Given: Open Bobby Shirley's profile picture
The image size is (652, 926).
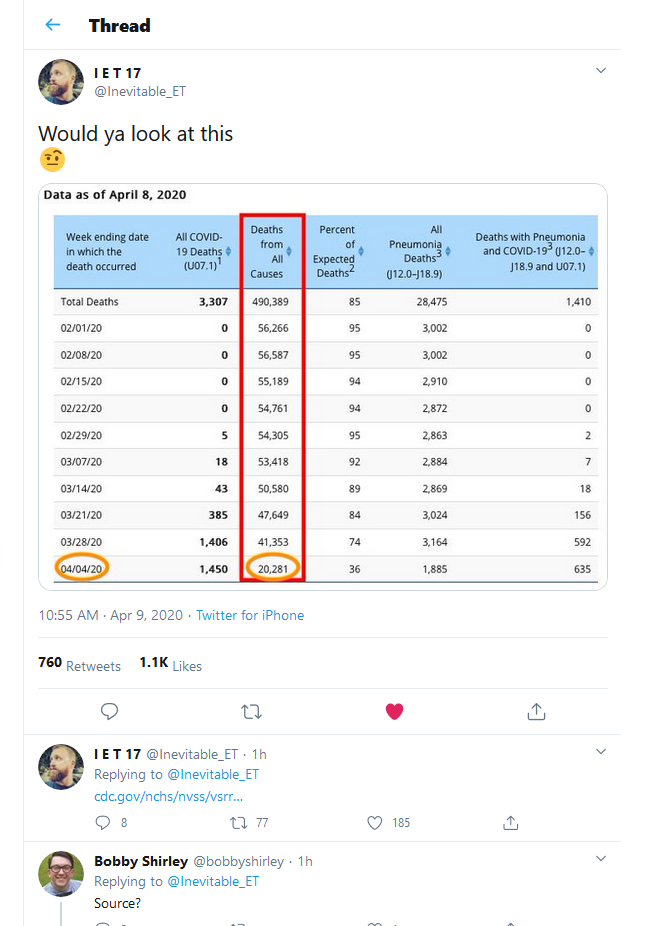Looking at the screenshot, I should [x=61, y=873].
